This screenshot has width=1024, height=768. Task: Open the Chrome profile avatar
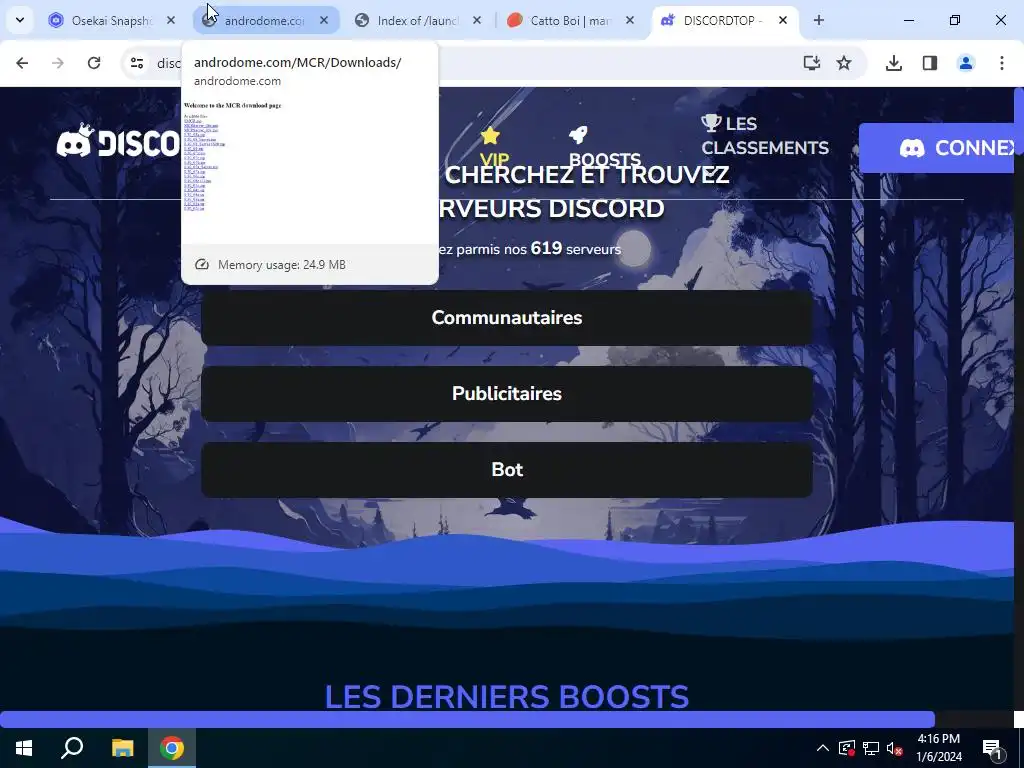(966, 63)
